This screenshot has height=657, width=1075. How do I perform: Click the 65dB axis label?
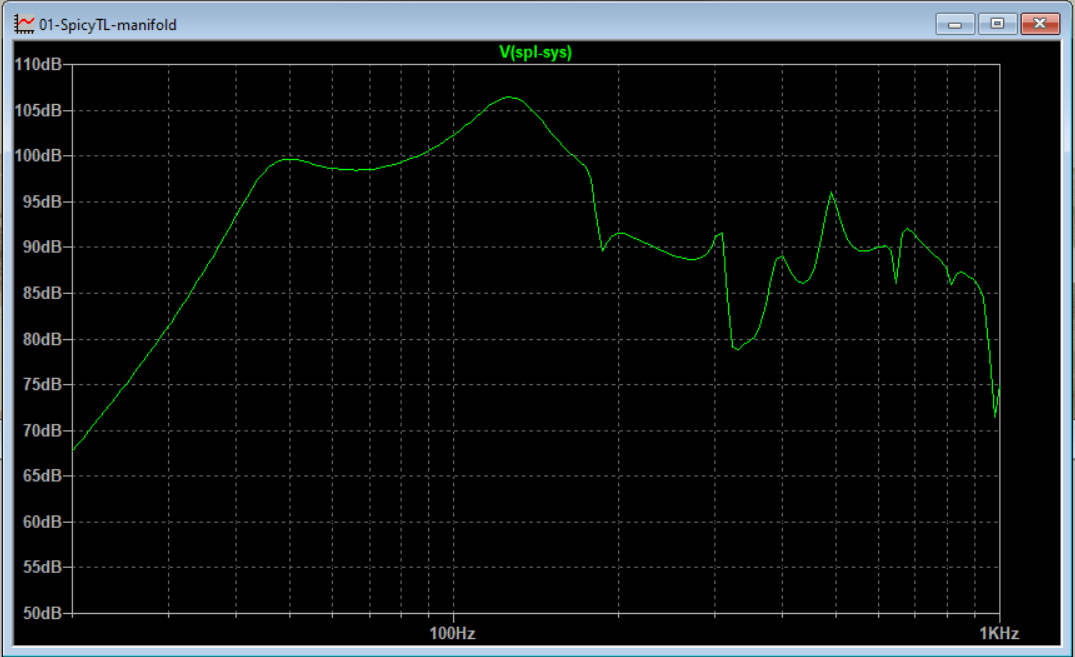(x=43, y=475)
